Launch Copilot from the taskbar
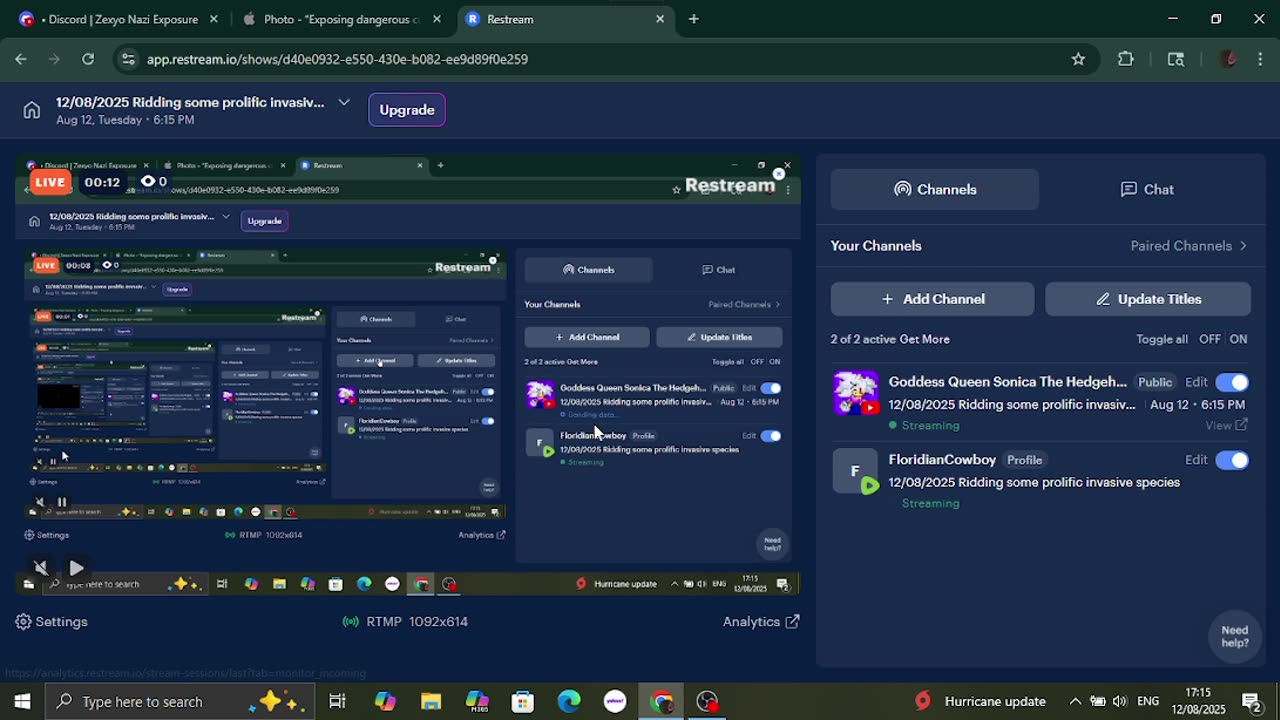Screen dimensions: 1280x720 (385, 701)
